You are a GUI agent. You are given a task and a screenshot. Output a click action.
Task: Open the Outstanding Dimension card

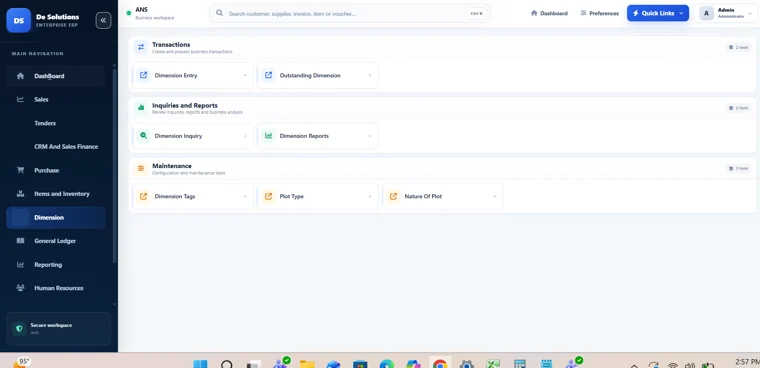pos(318,76)
